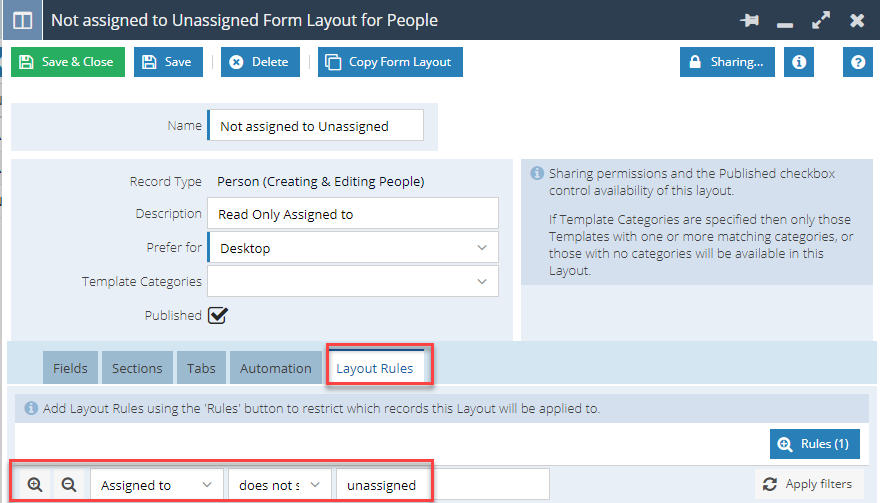Switch to the Fields tab

(x=70, y=368)
